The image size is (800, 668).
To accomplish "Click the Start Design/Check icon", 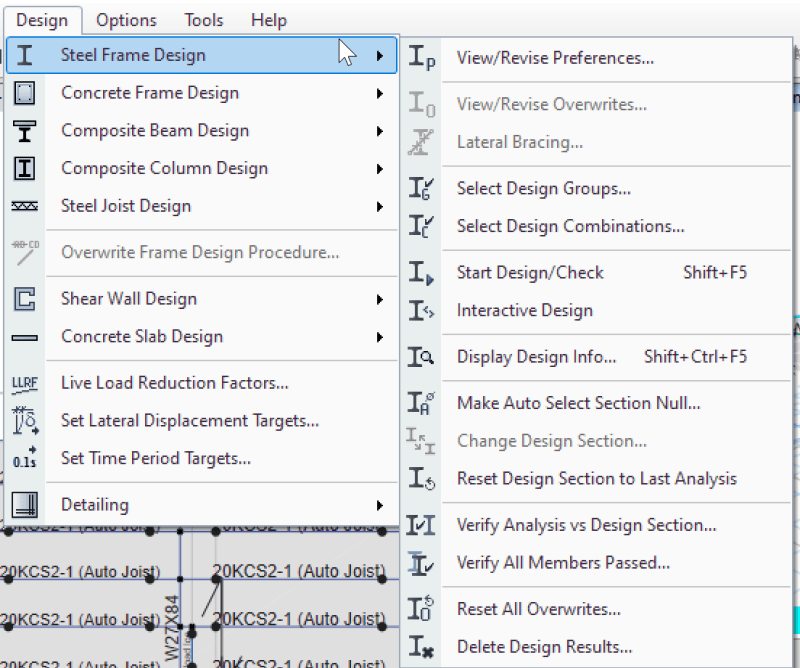I will [x=421, y=273].
